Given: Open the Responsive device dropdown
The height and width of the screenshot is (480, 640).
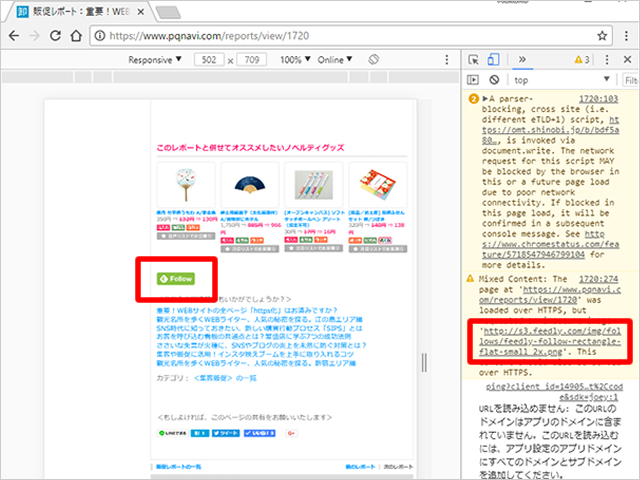Looking at the screenshot, I should (x=154, y=60).
